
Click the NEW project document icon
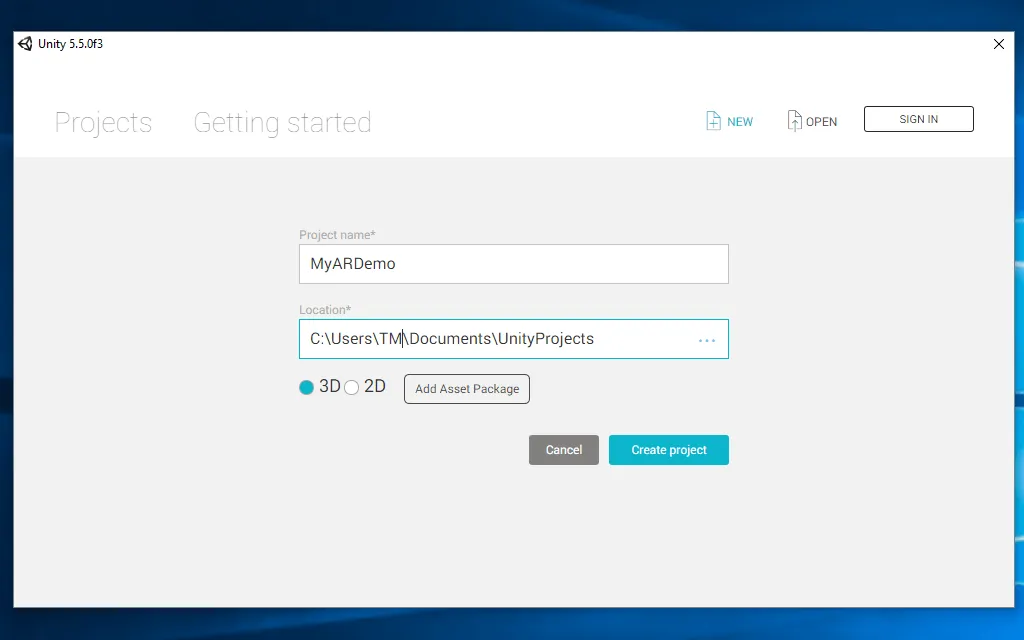713,121
